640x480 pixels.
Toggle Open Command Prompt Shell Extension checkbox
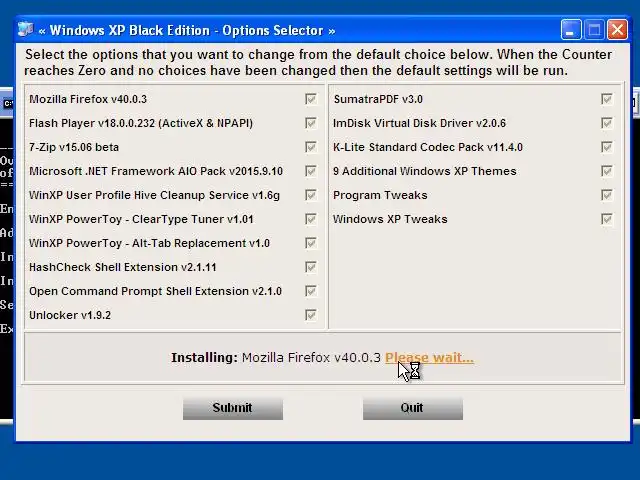(311, 291)
